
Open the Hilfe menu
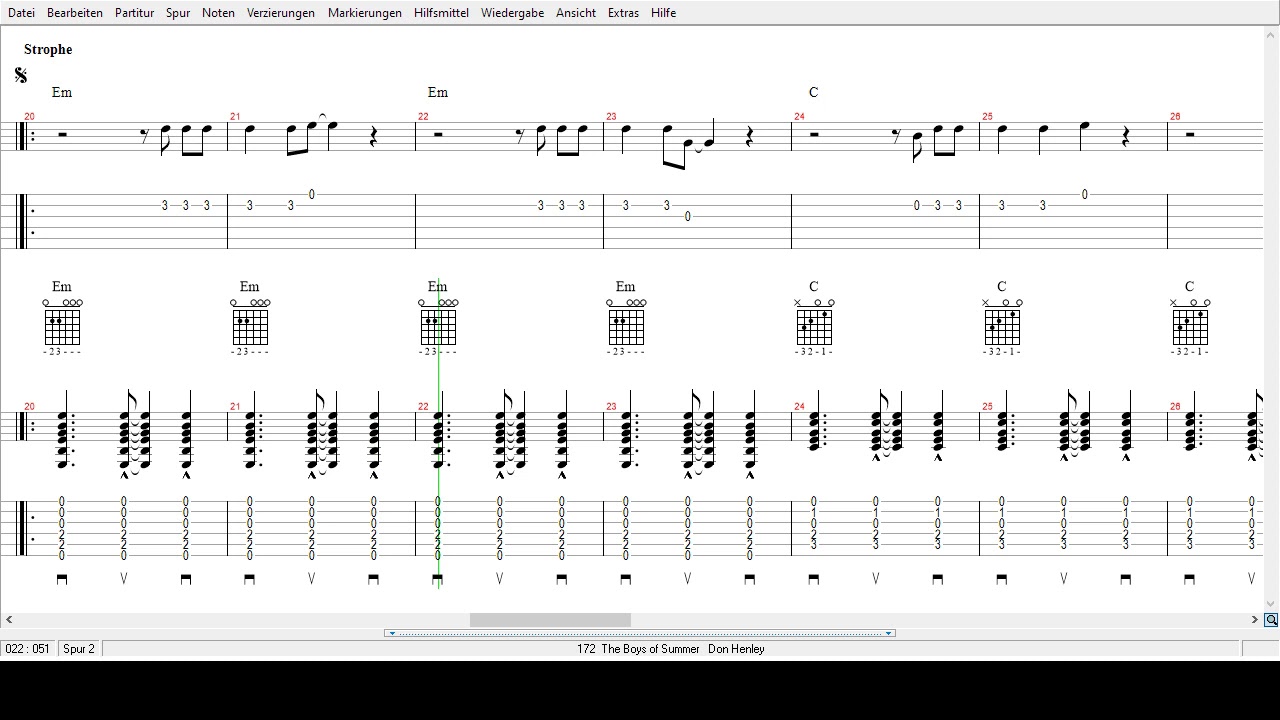pos(663,13)
